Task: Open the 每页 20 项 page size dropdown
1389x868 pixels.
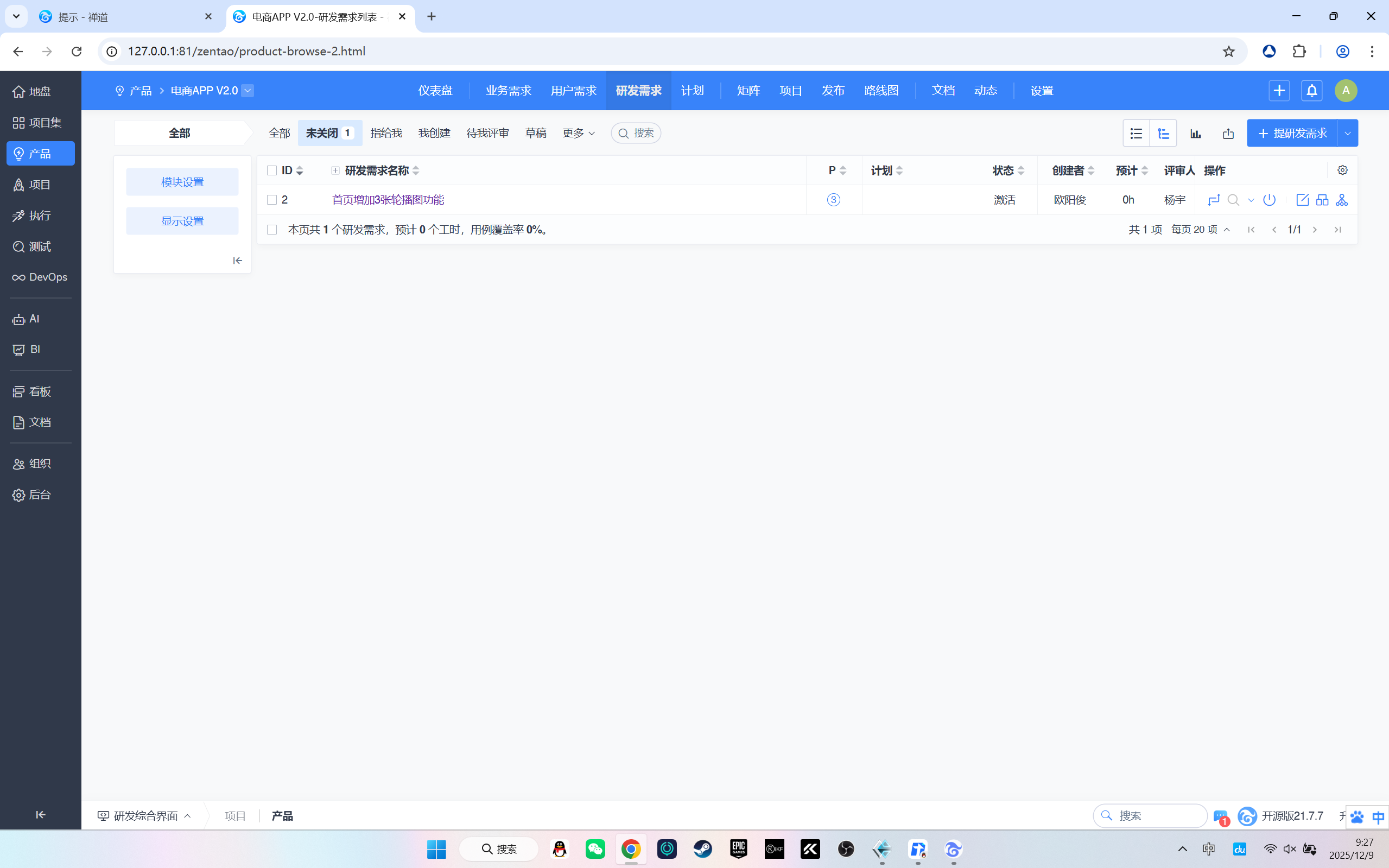Action: [1200, 230]
